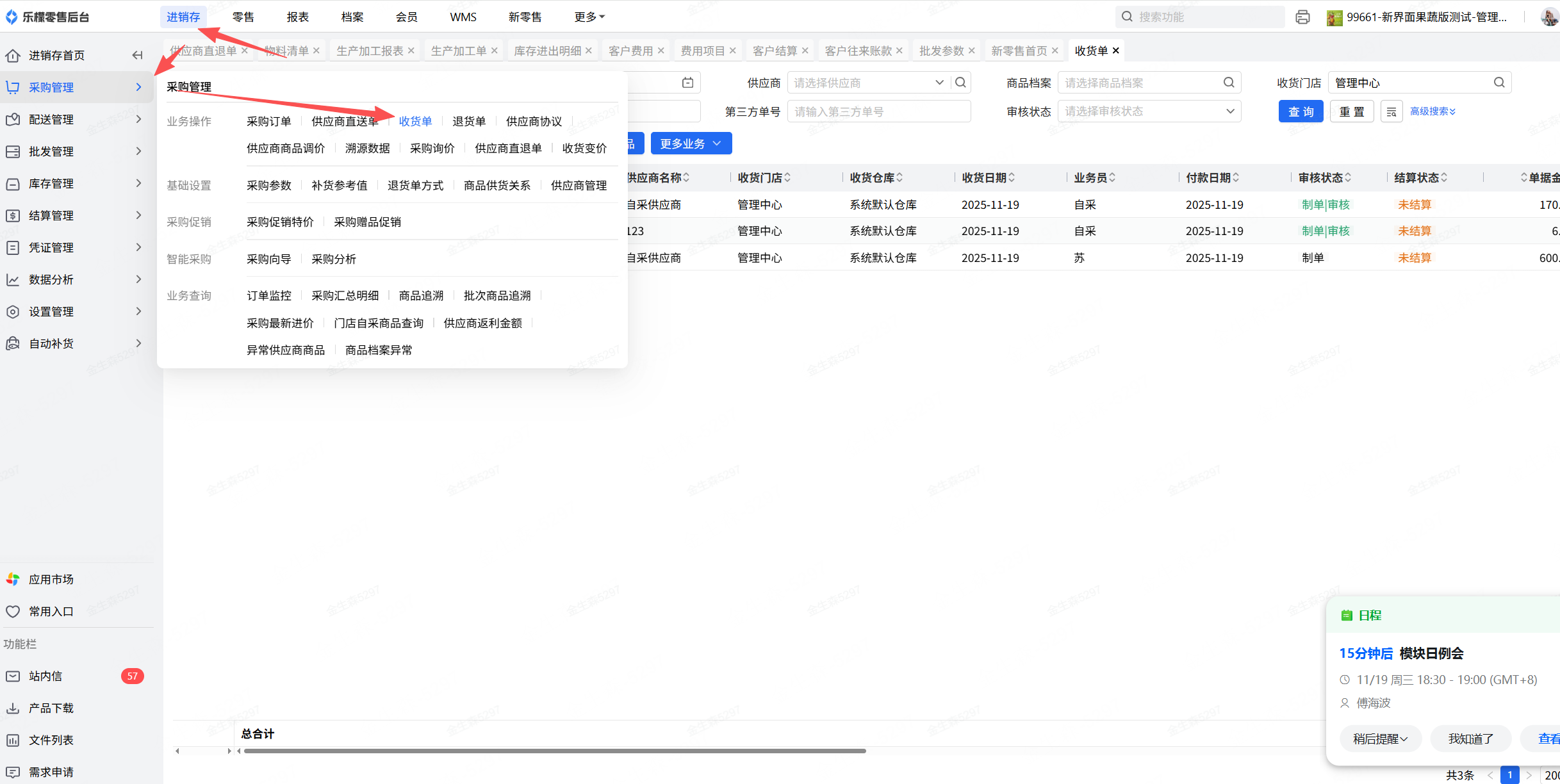The height and width of the screenshot is (784, 1560).
Task: Open 产品下载 download icon
Action: tap(13, 708)
